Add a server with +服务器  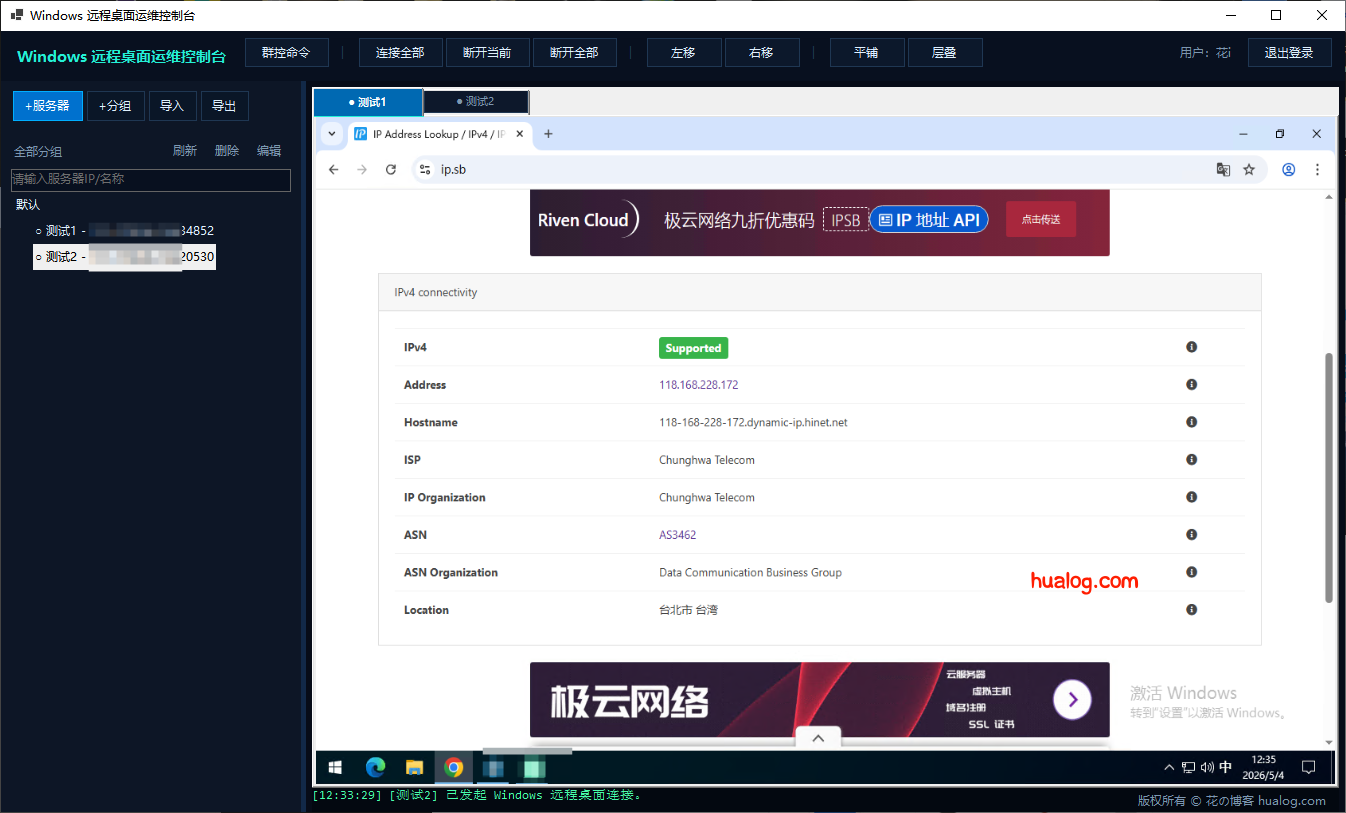(x=48, y=106)
